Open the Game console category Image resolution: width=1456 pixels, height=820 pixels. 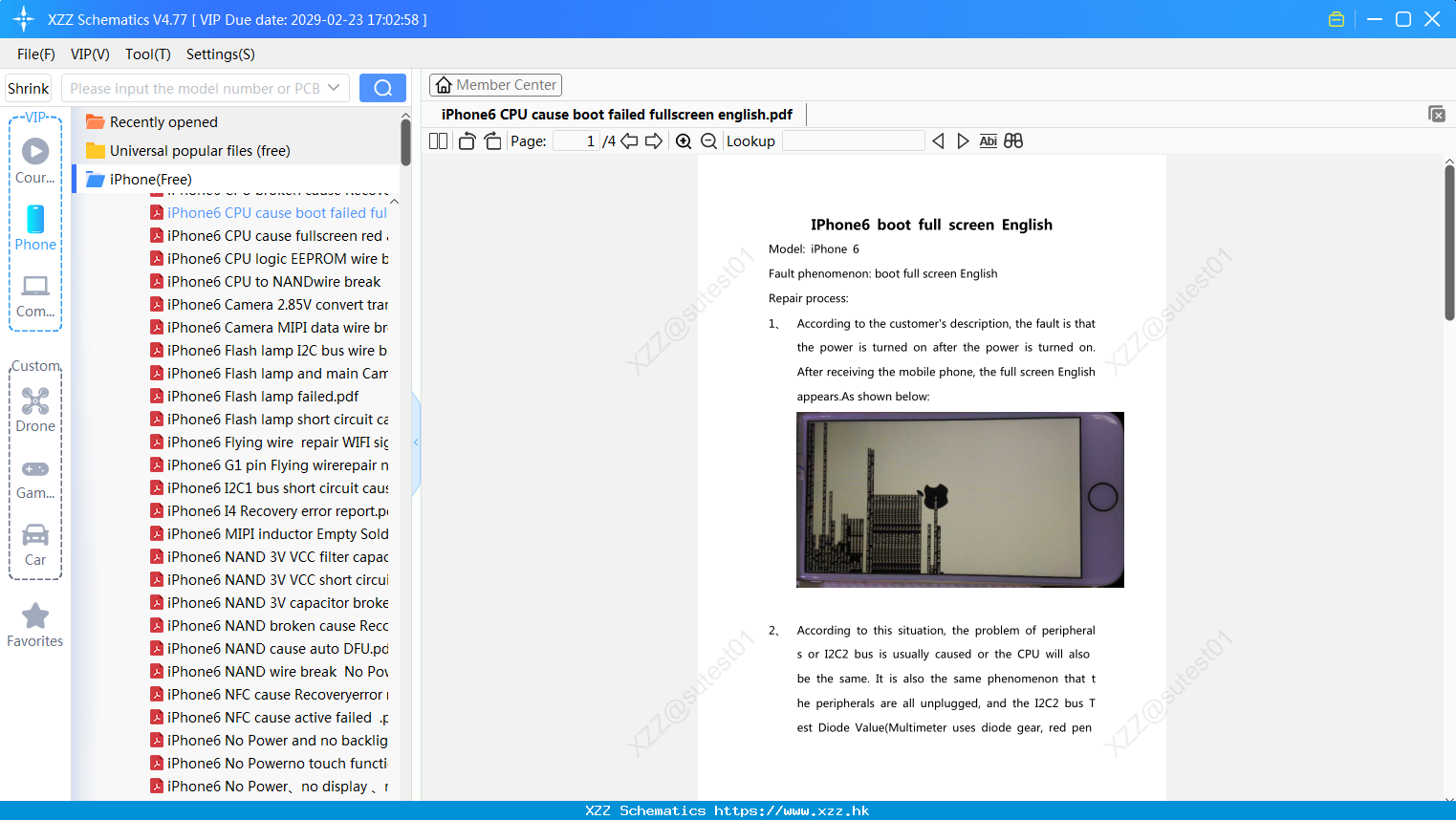pos(35,478)
